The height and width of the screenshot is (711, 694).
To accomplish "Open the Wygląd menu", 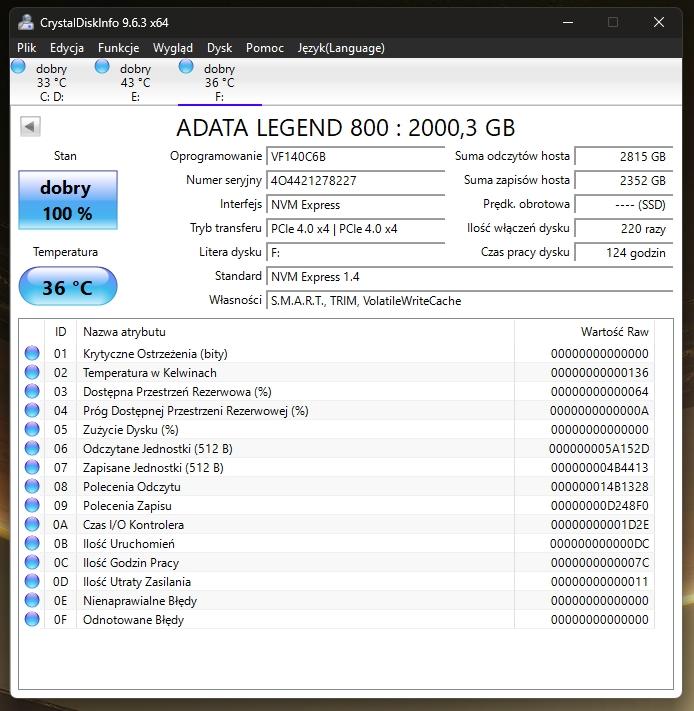I will tap(173, 47).
